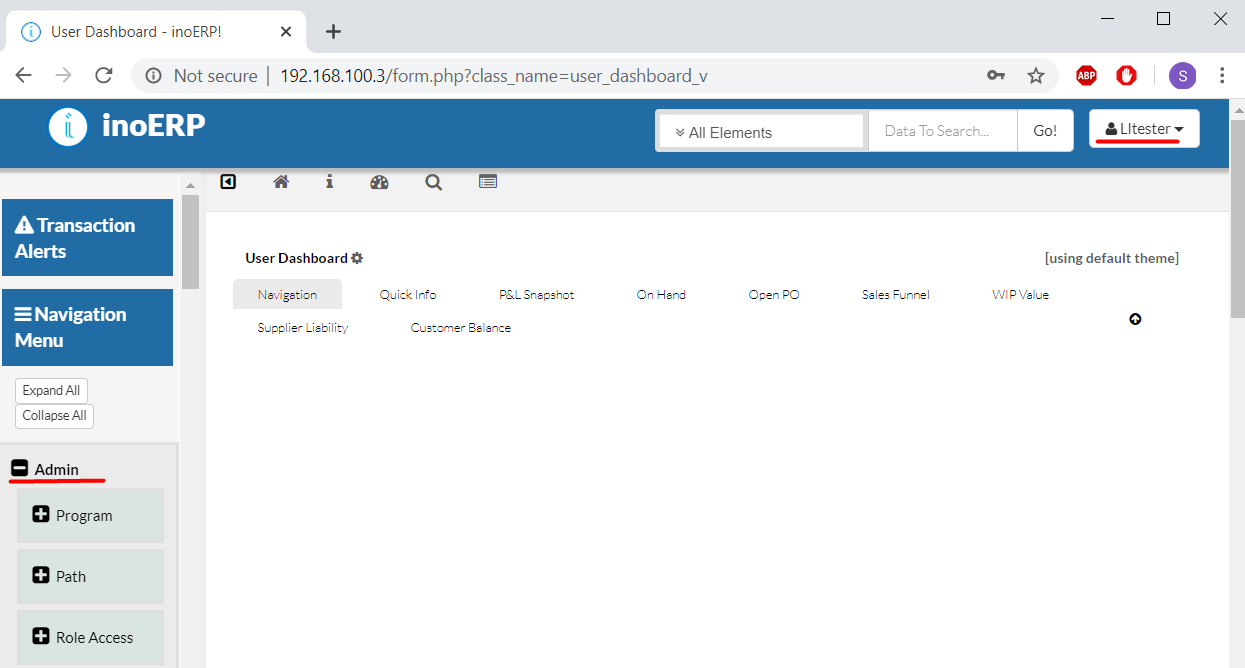Open the All Elements dropdown

click(762, 132)
